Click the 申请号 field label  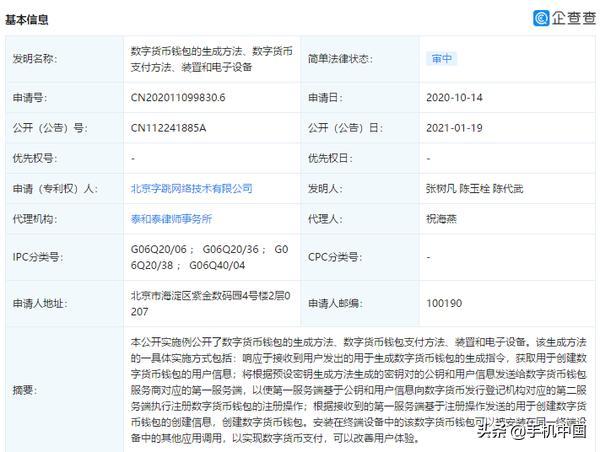[30, 98]
